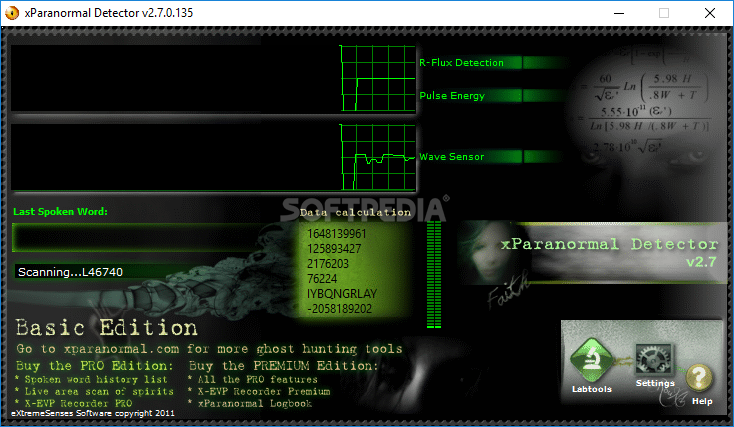The width and height of the screenshot is (734, 427).
Task: Click the Wave Sensor graph grid
Action: [x=378, y=157]
